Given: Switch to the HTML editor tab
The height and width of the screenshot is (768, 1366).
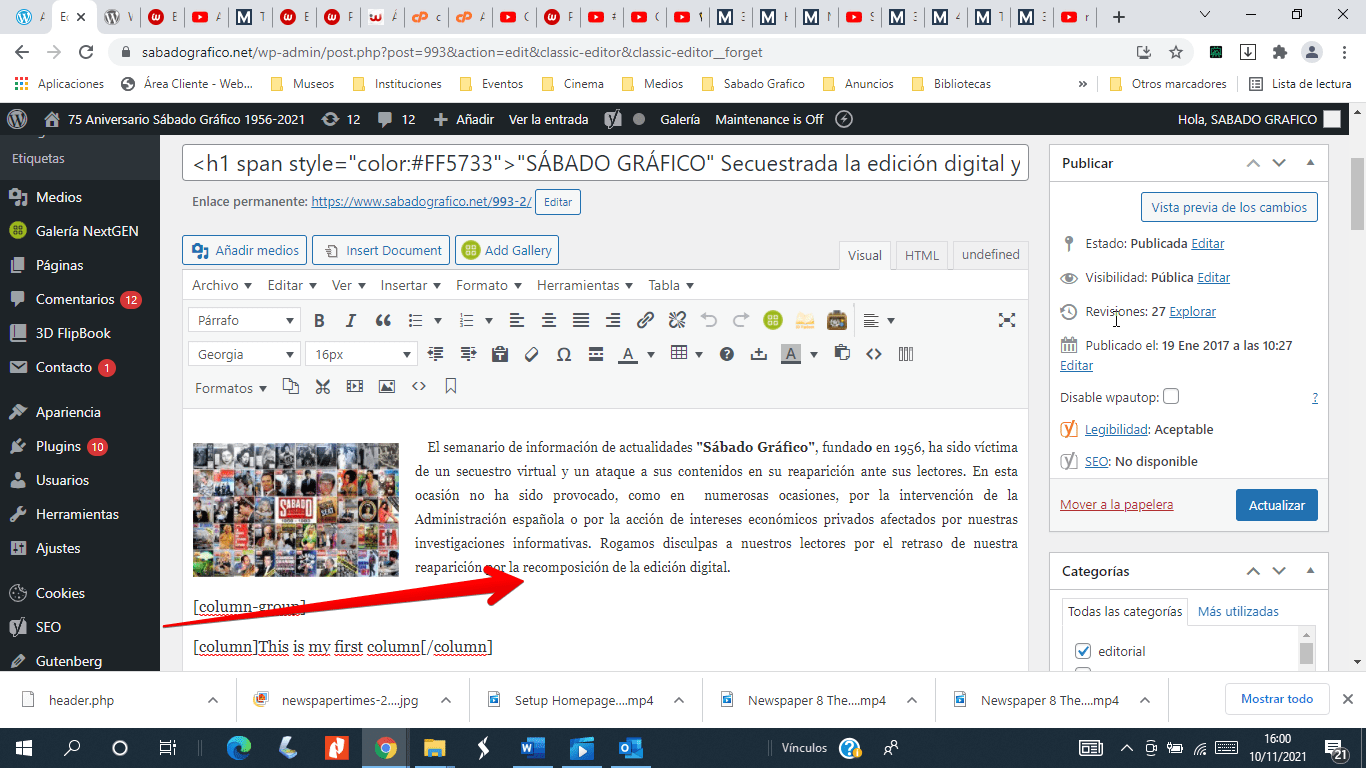Looking at the screenshot, I should pos(922,256).
